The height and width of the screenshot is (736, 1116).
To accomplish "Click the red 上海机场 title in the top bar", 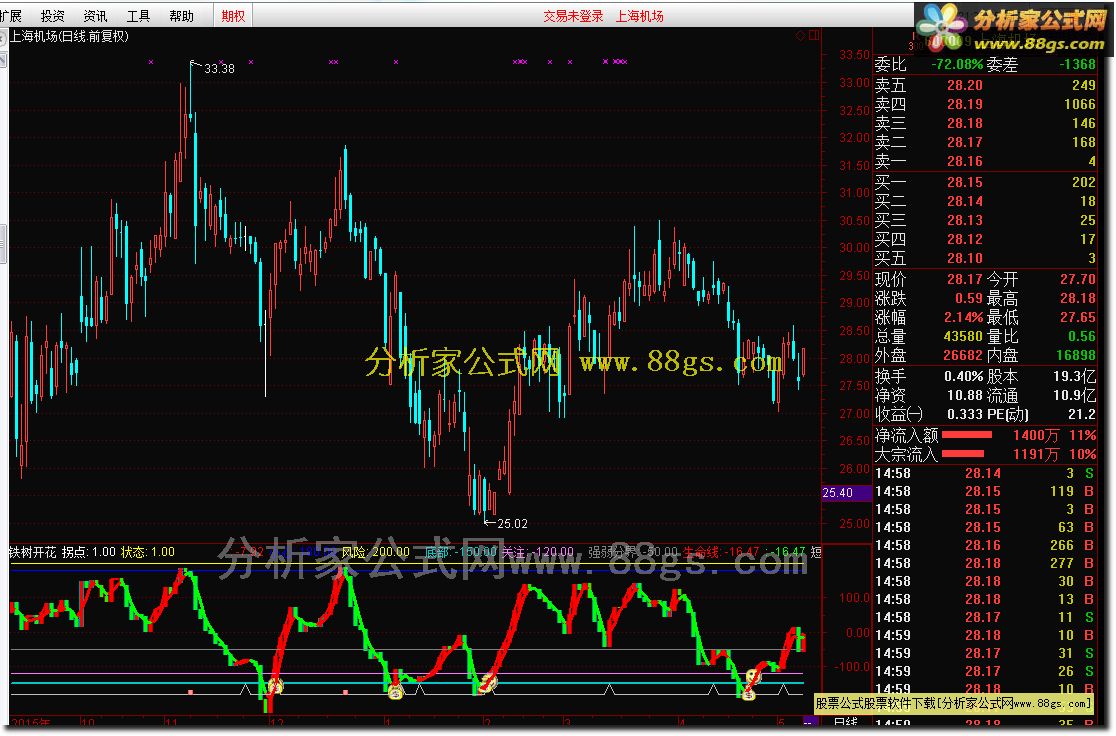I will (x=639, y=16).
